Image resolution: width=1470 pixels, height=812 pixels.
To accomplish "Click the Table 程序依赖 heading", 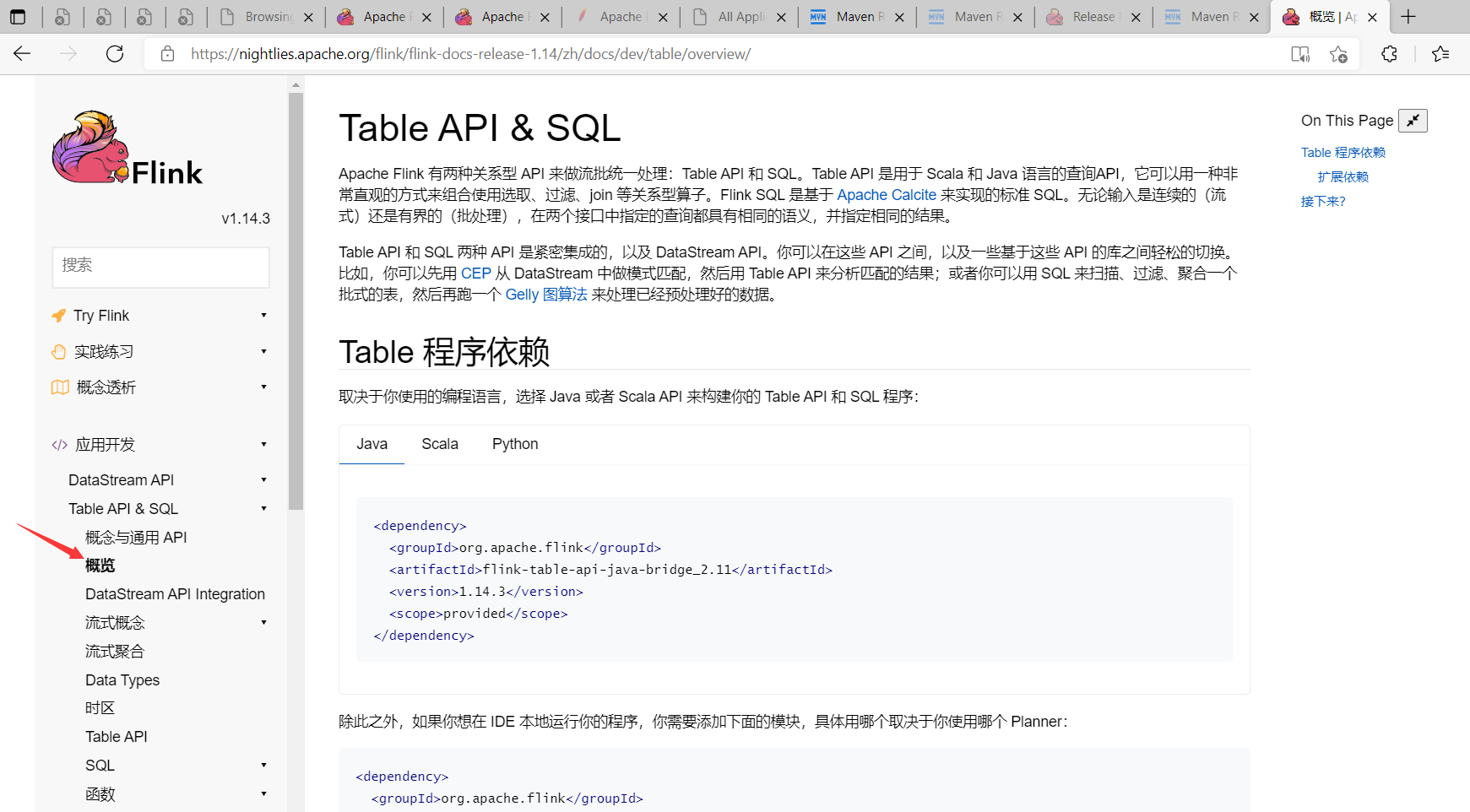I will tap(444, 352).
